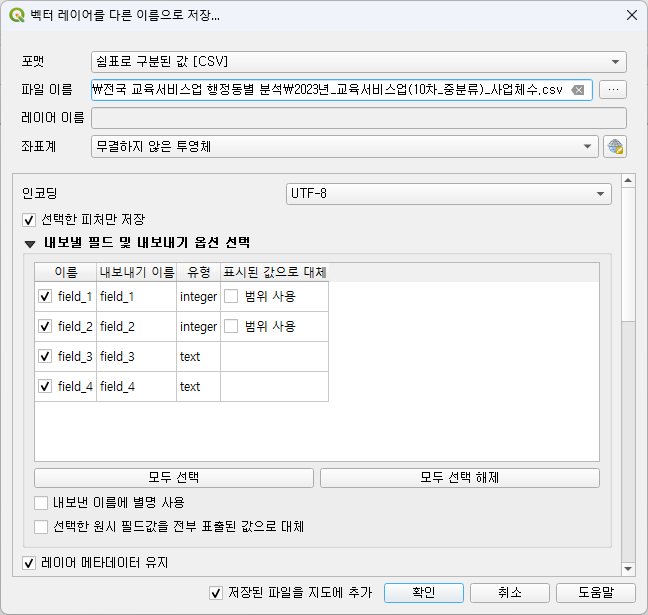
Task: Select export name cell field_4
Action: point(137,386)
